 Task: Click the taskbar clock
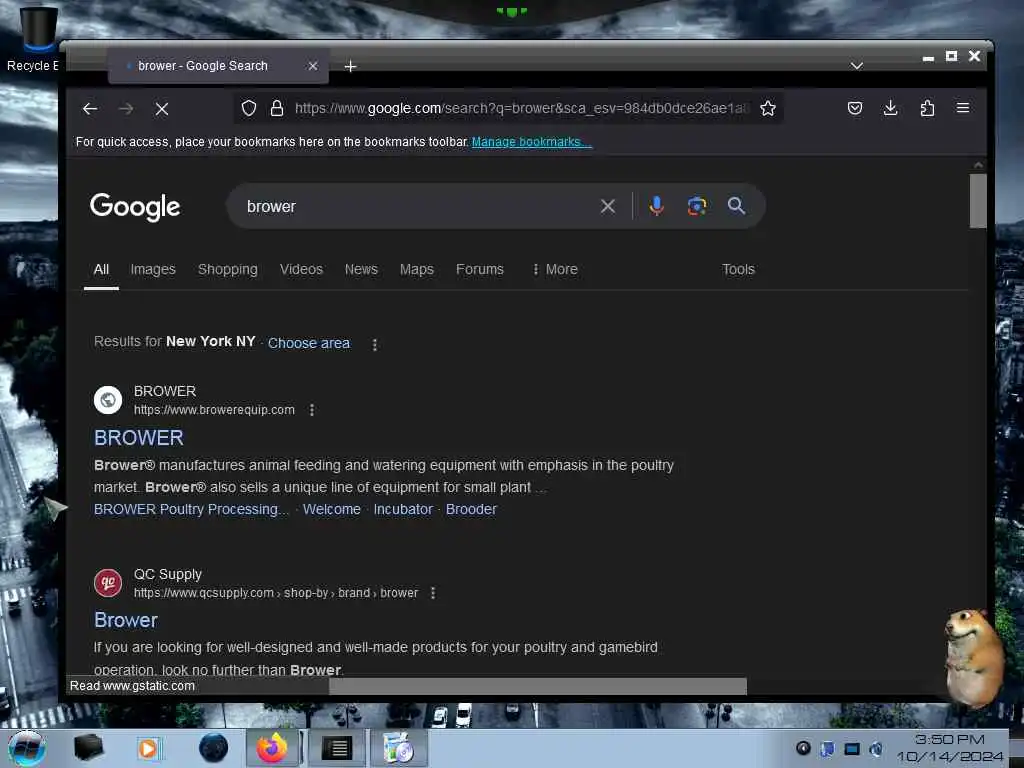(950, 748)
